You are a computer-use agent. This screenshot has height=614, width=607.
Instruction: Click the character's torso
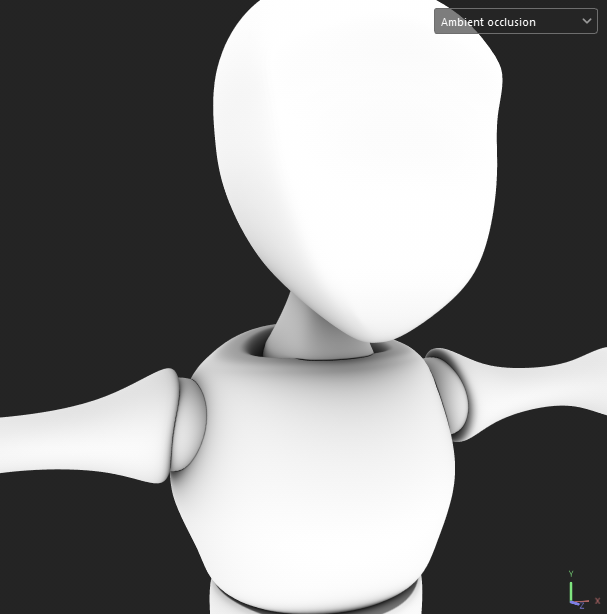(x=310, y=460)
